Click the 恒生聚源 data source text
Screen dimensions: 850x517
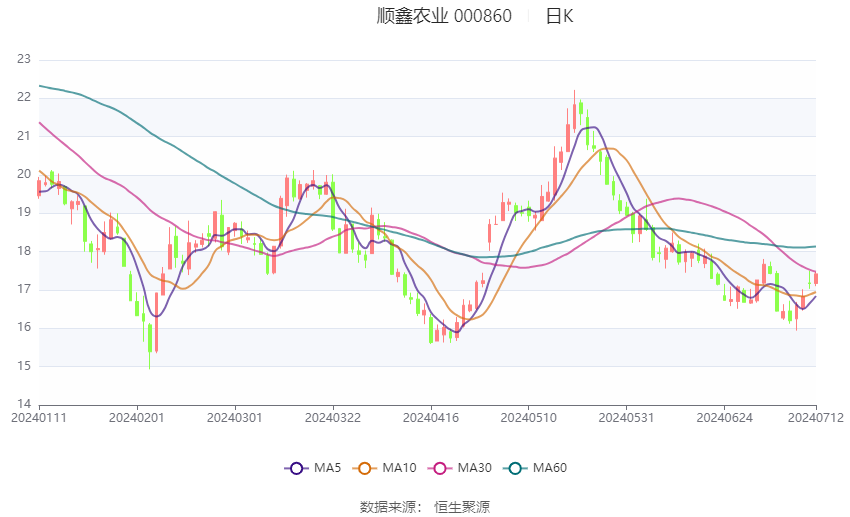tap(462, 507)
